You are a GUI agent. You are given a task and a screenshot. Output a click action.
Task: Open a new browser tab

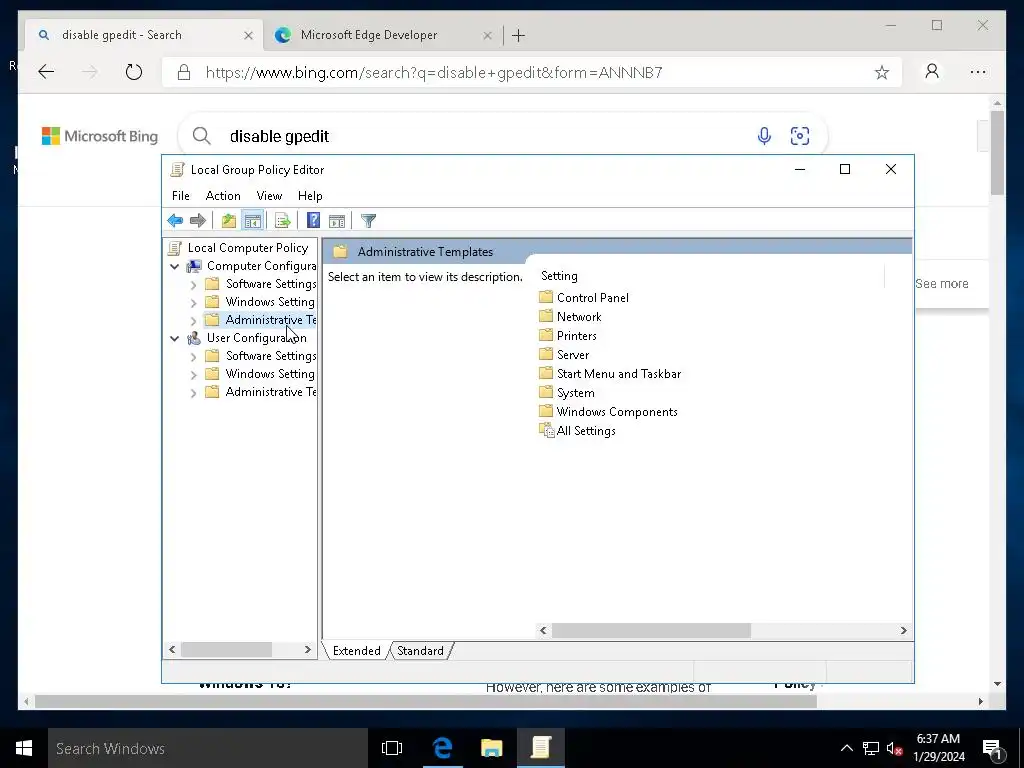(x=519, y=35)
